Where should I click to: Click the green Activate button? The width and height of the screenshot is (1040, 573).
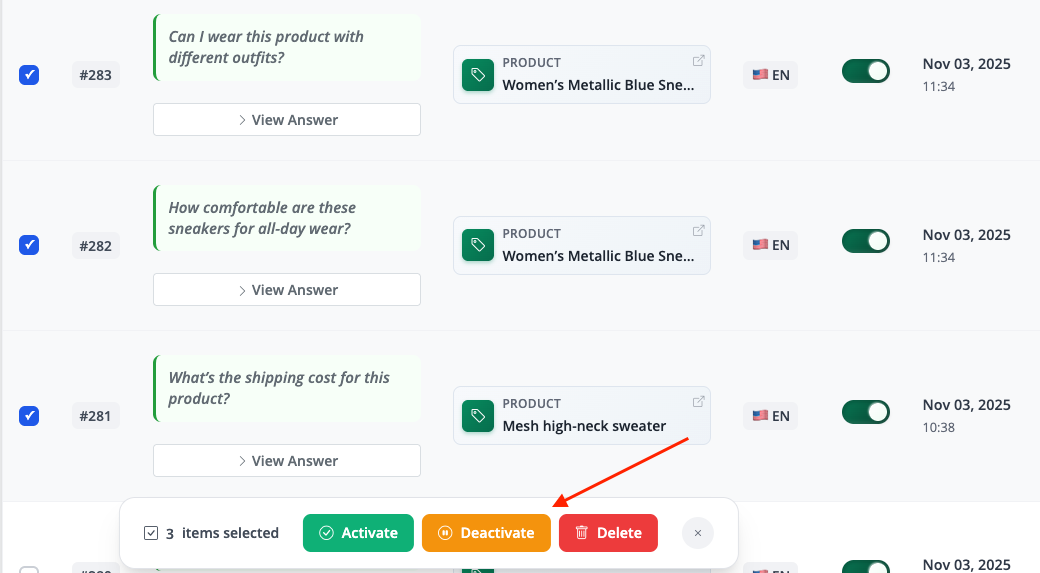click(x=358, y=533)
